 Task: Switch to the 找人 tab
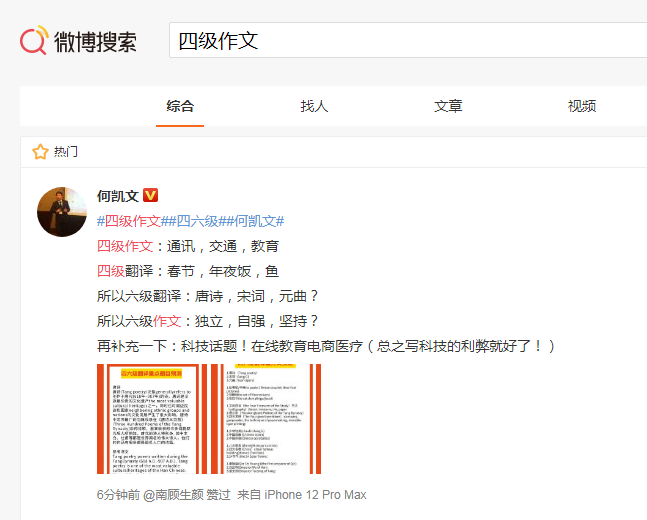pyautogui.click(x=314, y=106)
